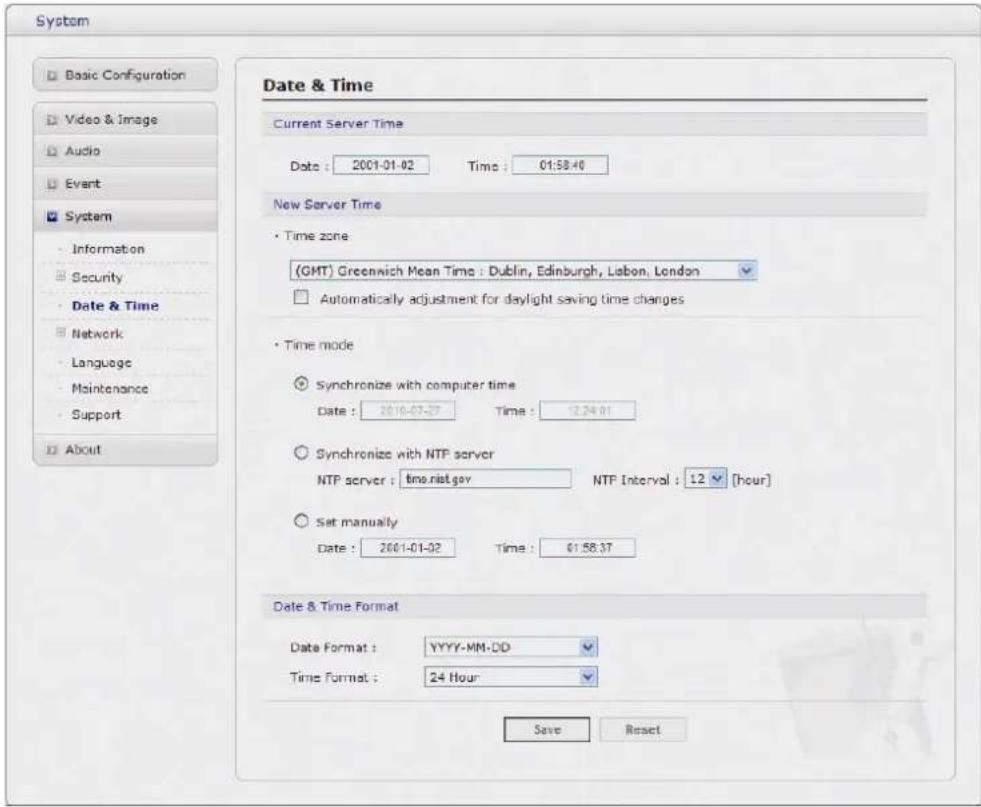Open the Information page
The image size is (981, 807).
108,249
